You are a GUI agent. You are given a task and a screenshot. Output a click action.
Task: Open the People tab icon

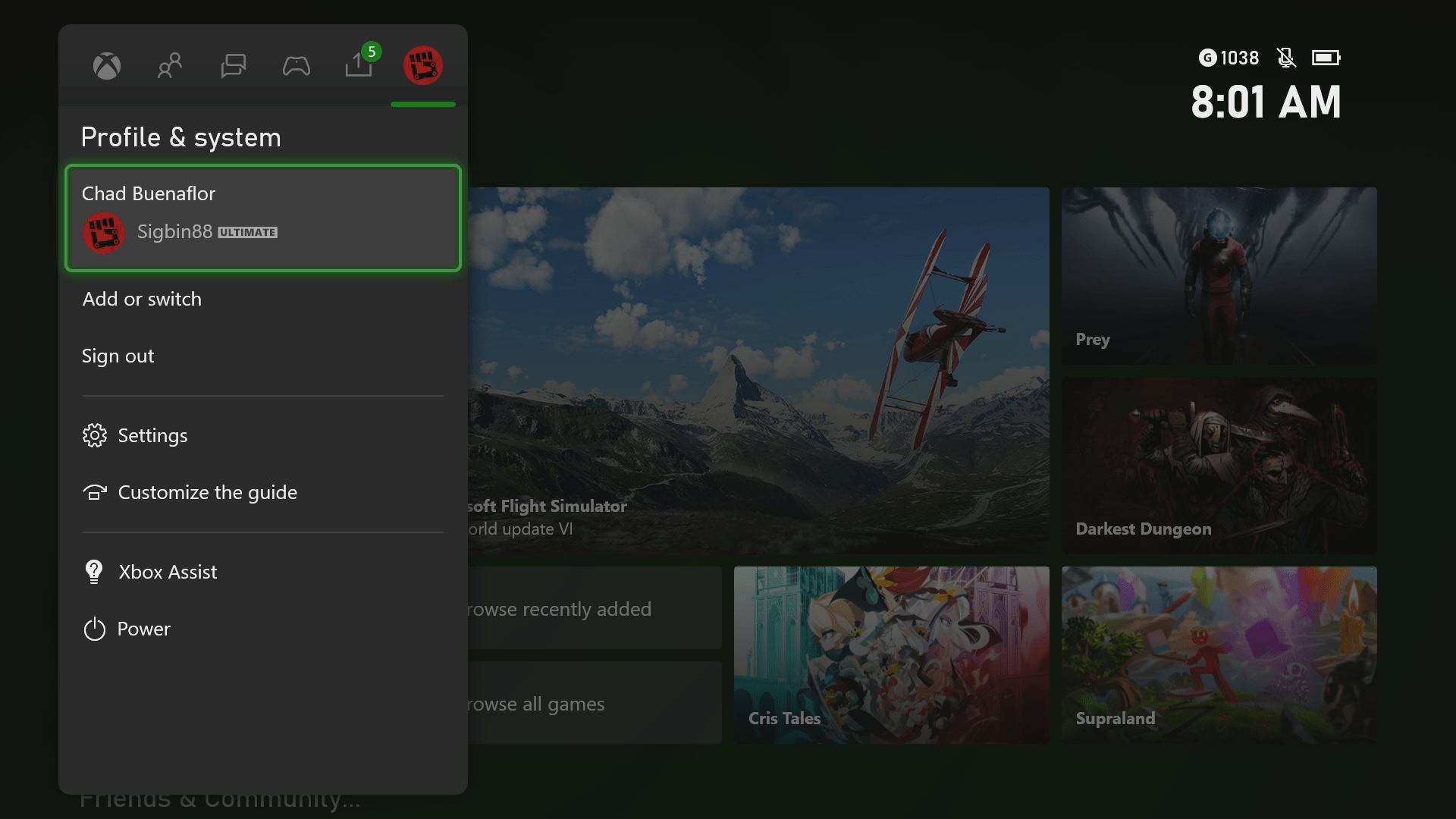170,66
